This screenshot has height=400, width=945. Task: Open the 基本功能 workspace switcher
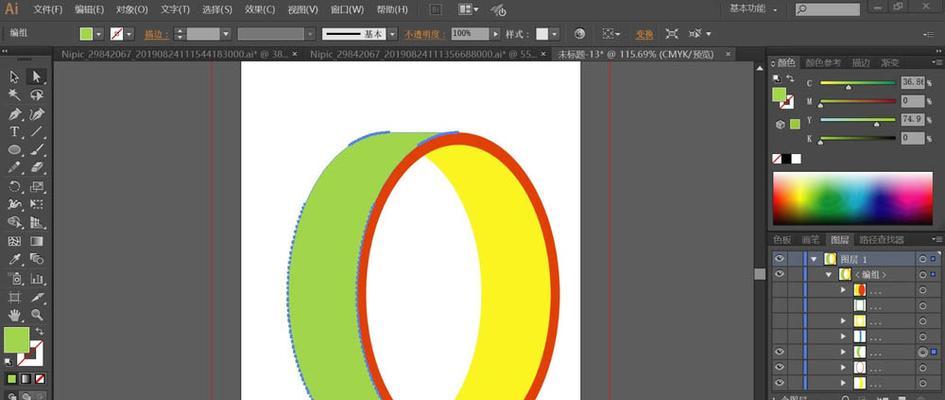pyautogui.click(x=753, y=9)
